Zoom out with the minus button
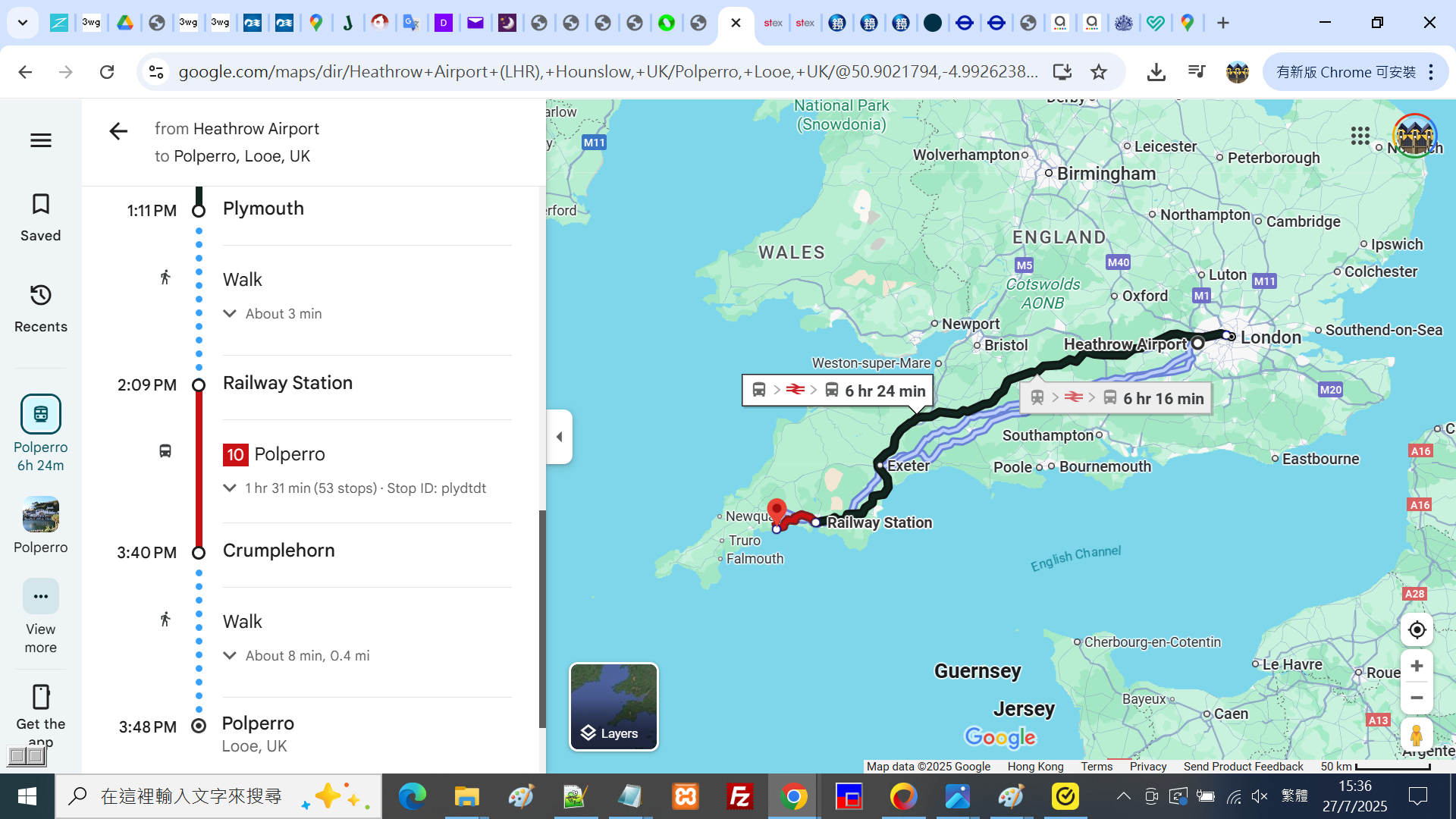 click(1416, 698)
